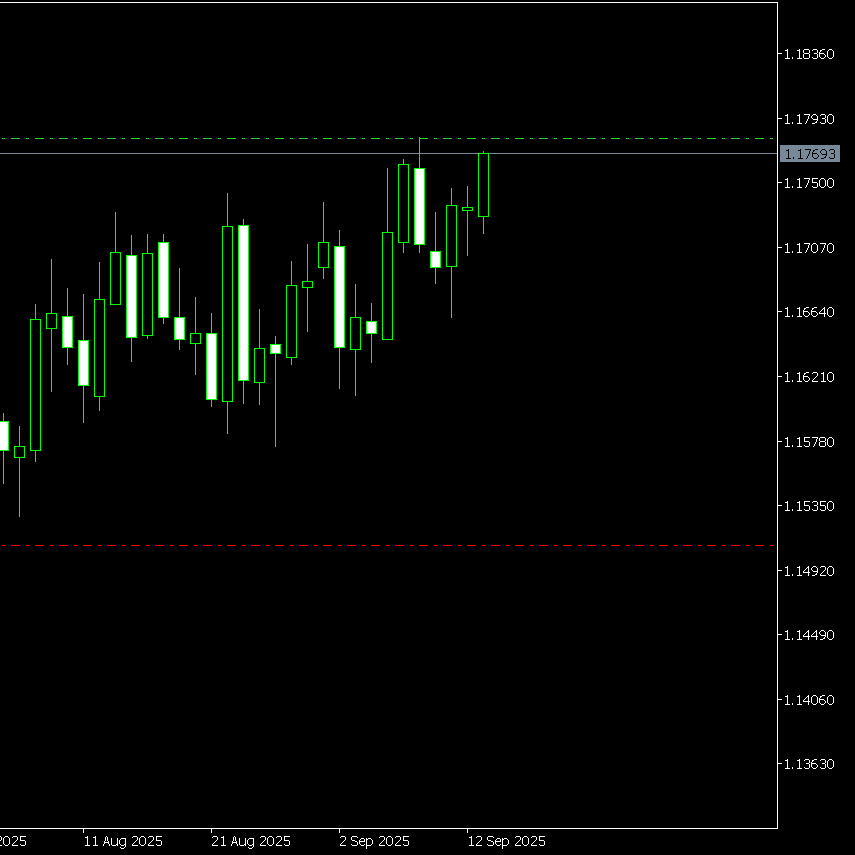Click the 1.17500 price scale label
The height and width of the screenshot is (855, 855).
809,183
